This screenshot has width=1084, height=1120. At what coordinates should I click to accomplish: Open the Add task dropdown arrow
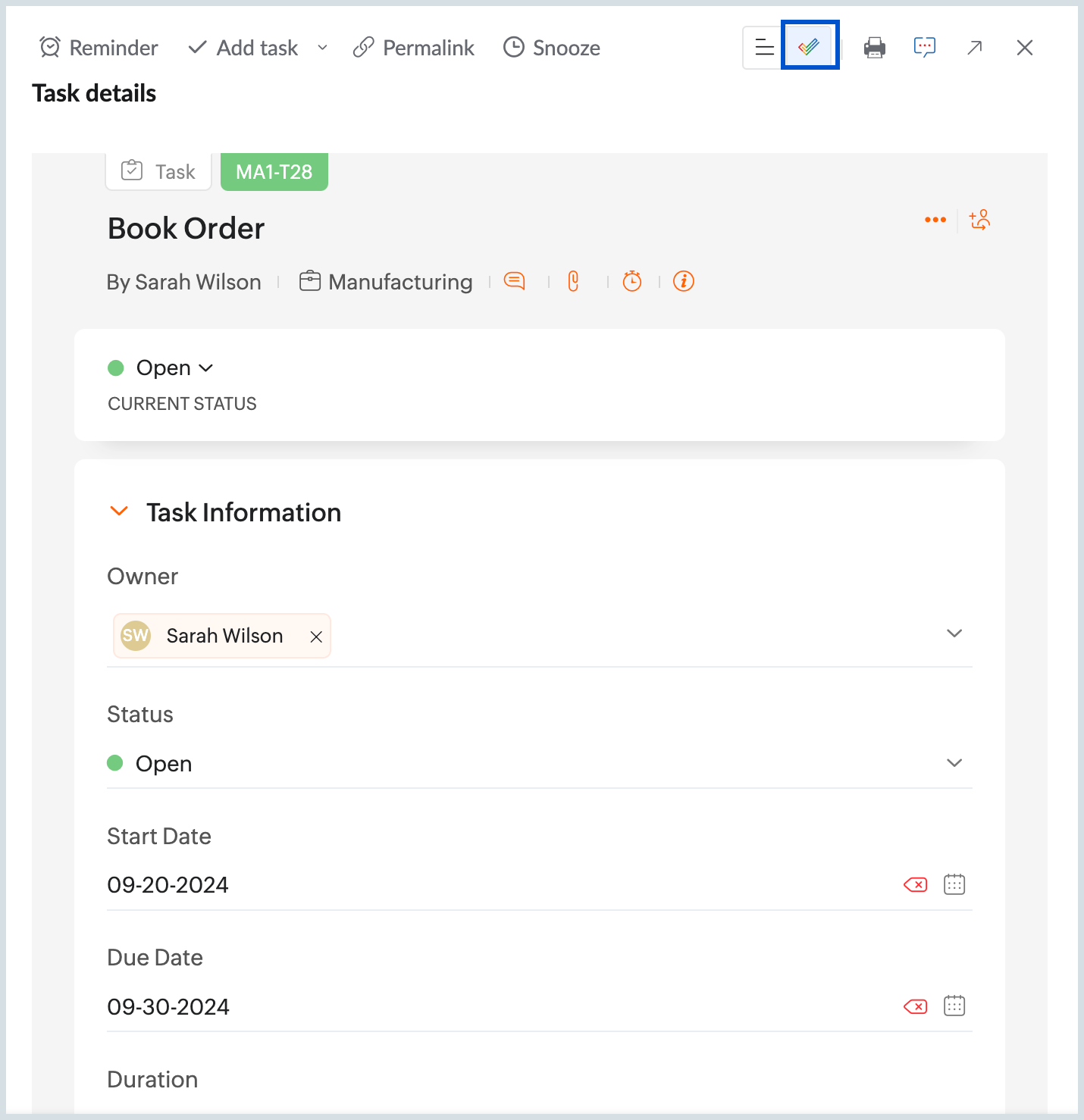point(322,48)
